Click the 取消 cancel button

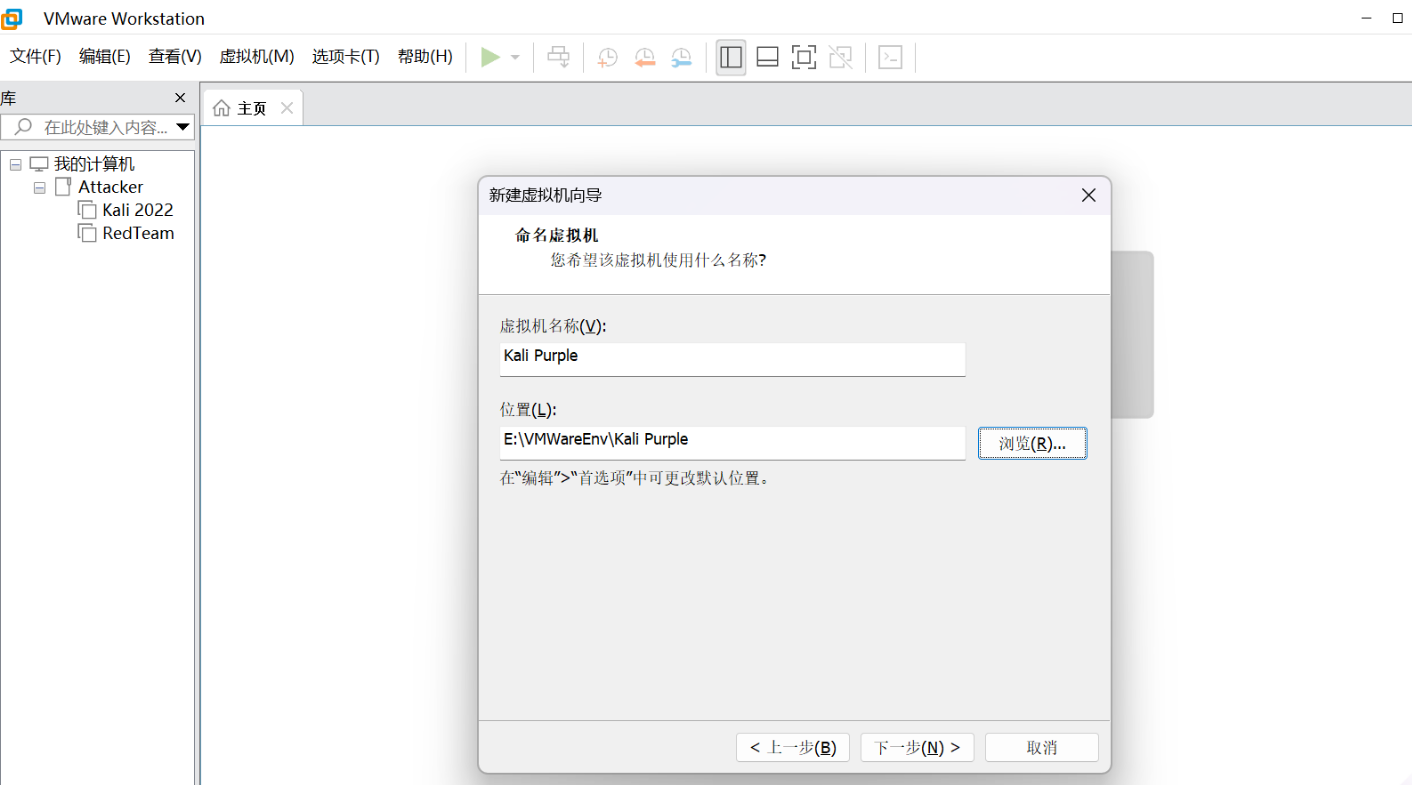click(x=1042, y=747)
